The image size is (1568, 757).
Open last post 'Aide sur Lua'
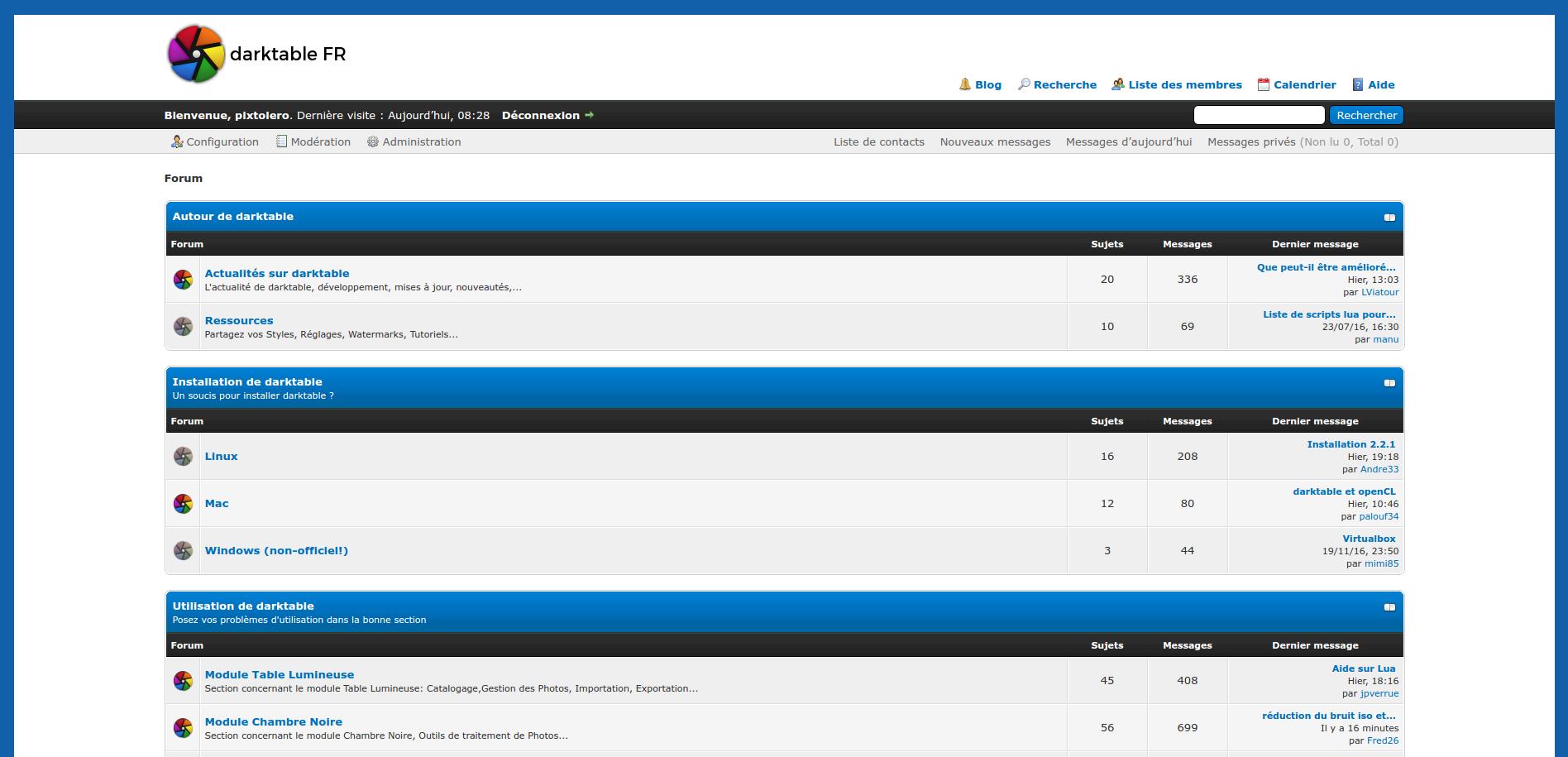coord(1364,668)
